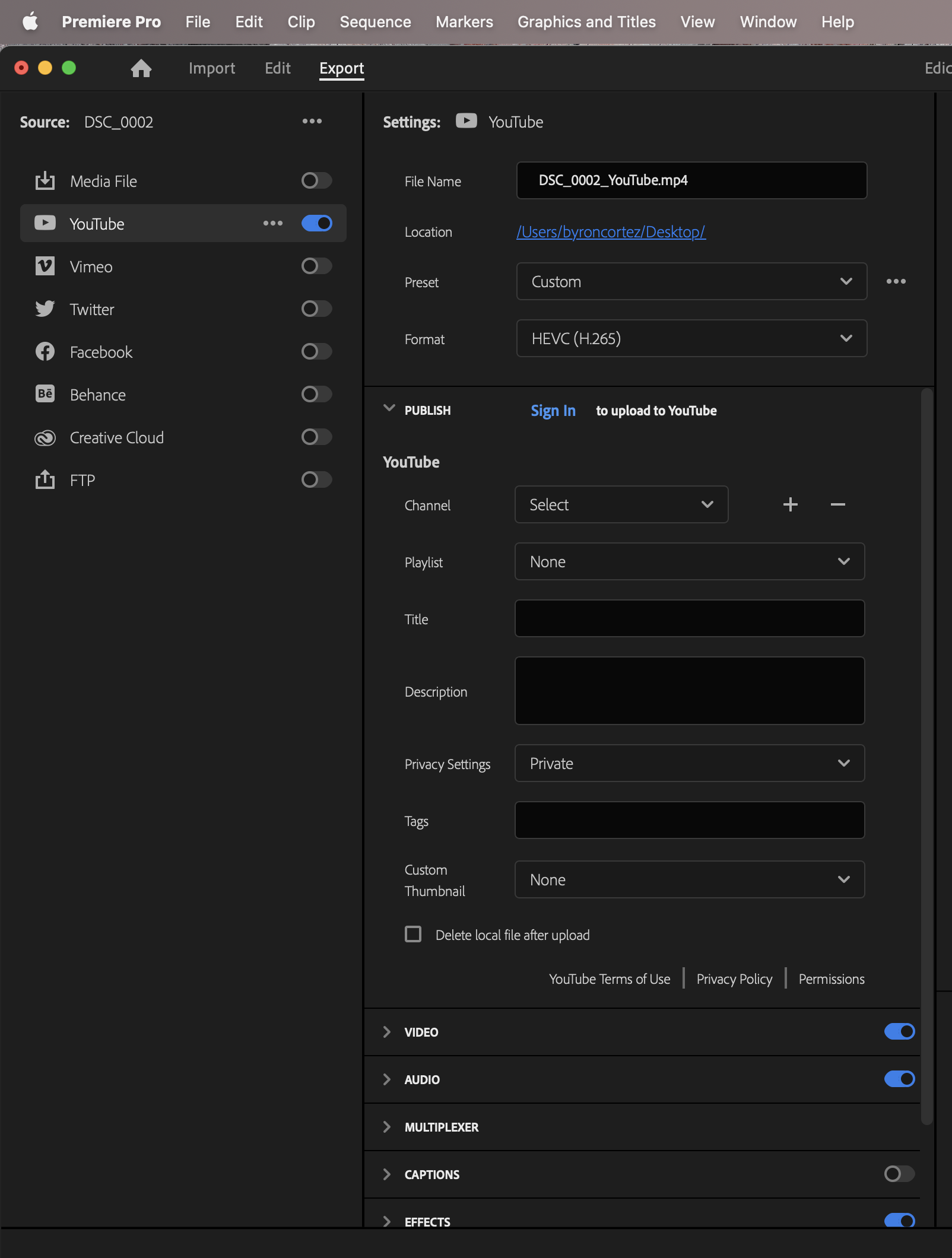952x1258 pixels.
Task: Click the Behance icon in the sidebar
Action: (45, 394)
